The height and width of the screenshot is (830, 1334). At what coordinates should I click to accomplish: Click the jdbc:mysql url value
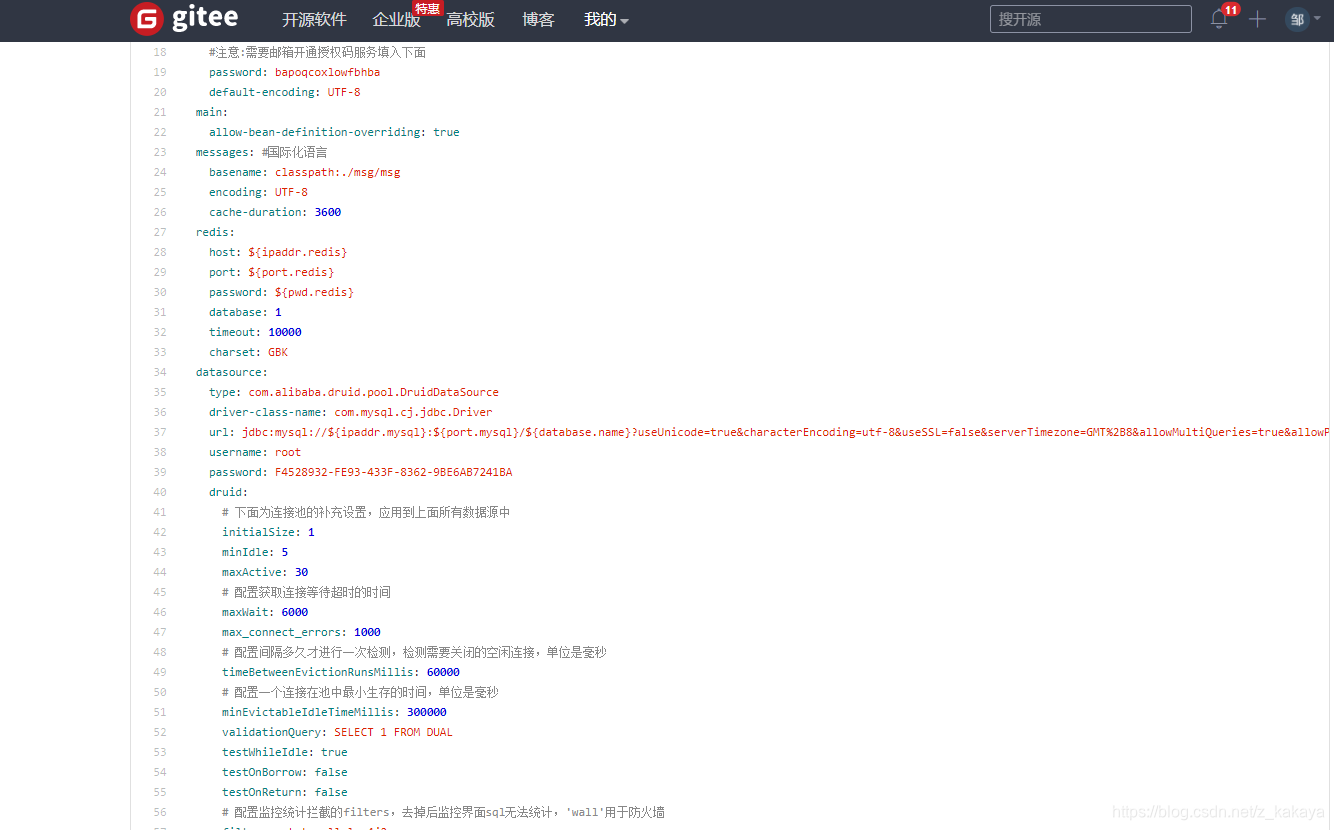coord(787,432)
